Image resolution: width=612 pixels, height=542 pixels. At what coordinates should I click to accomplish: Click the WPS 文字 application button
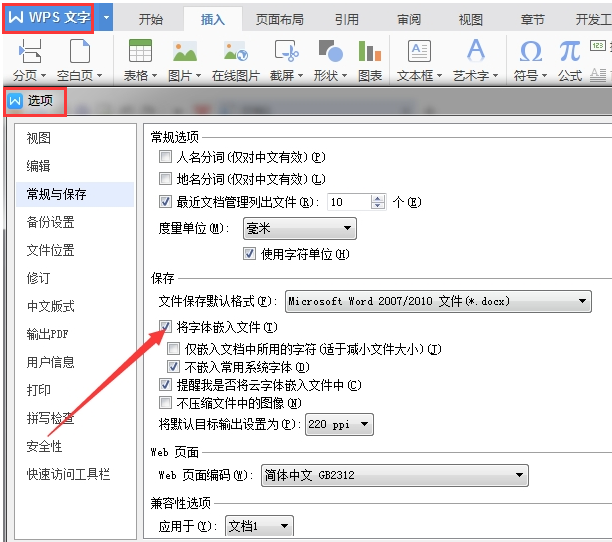[x=48, y=18]
